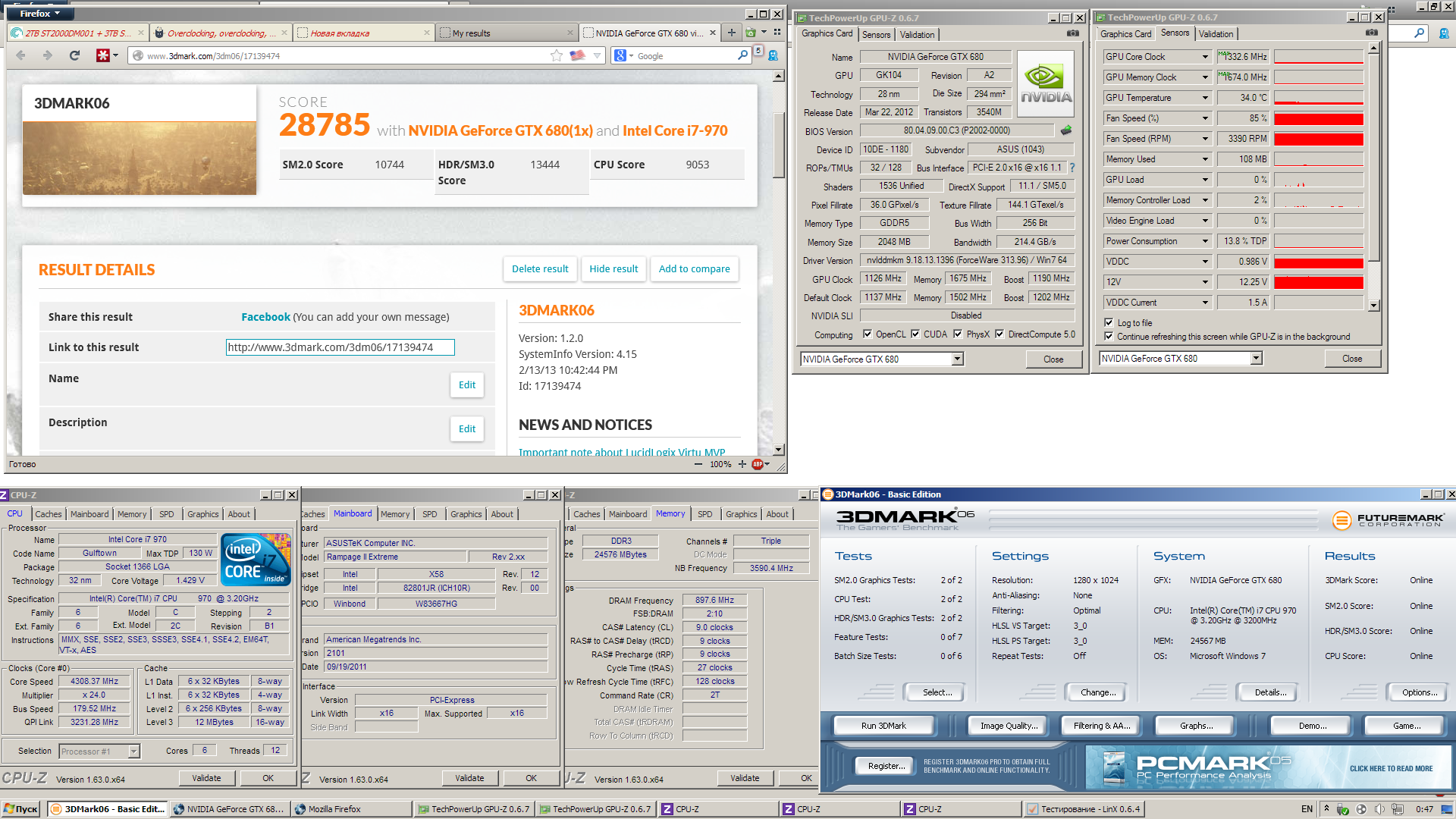Viewport: 1456px width, 819px height.
Task: Click the Firefox back arrow button
Action: (20, 55)
